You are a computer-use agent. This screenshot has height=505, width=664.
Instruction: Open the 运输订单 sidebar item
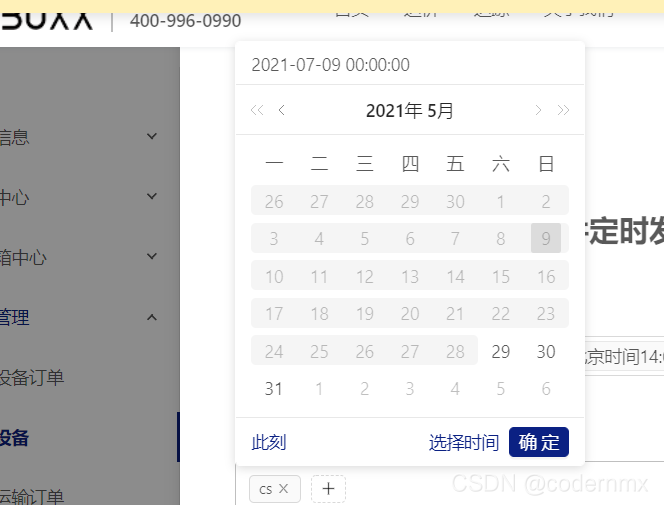[32, 496]
